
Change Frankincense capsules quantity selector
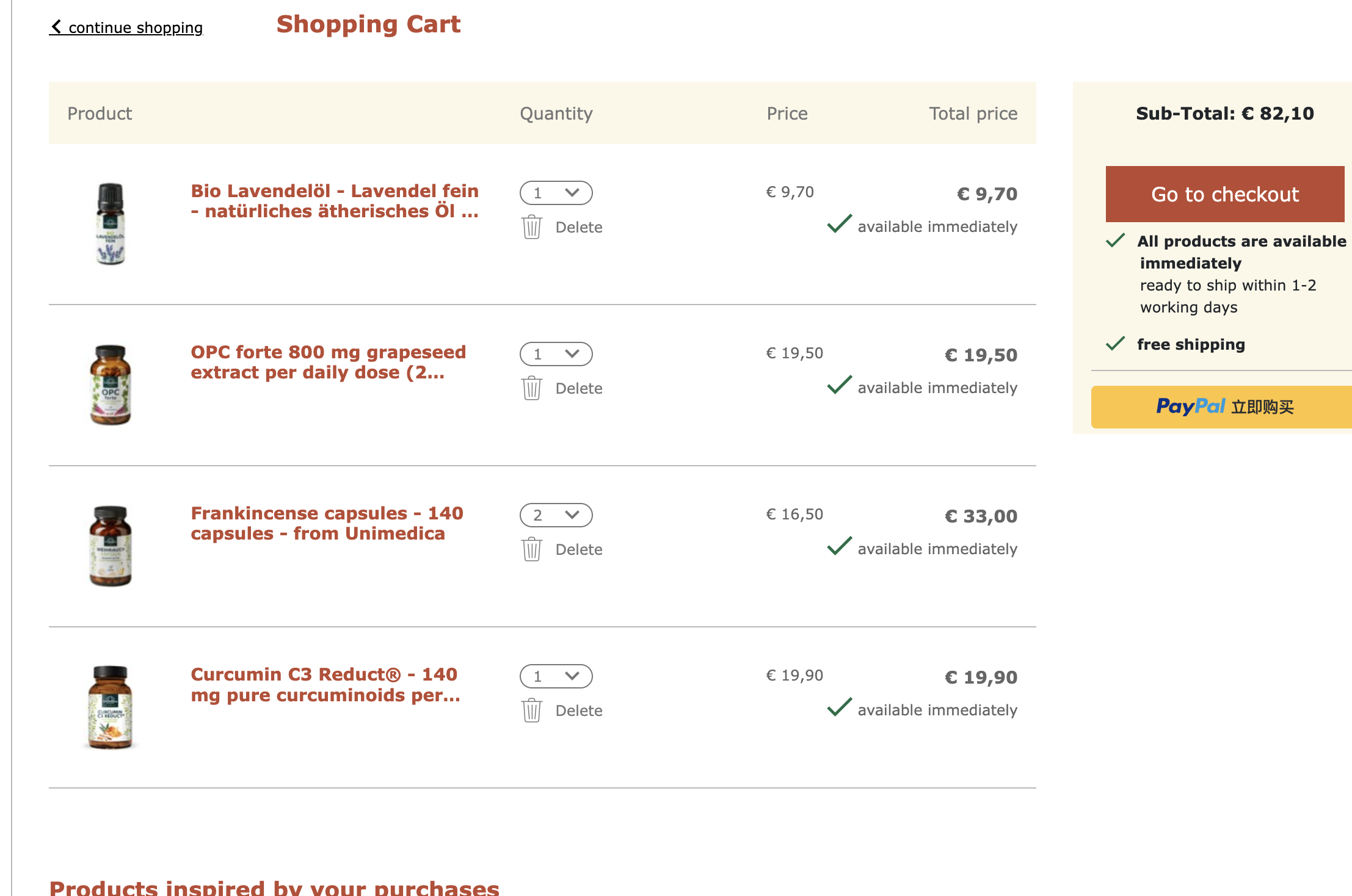[556, 515]
